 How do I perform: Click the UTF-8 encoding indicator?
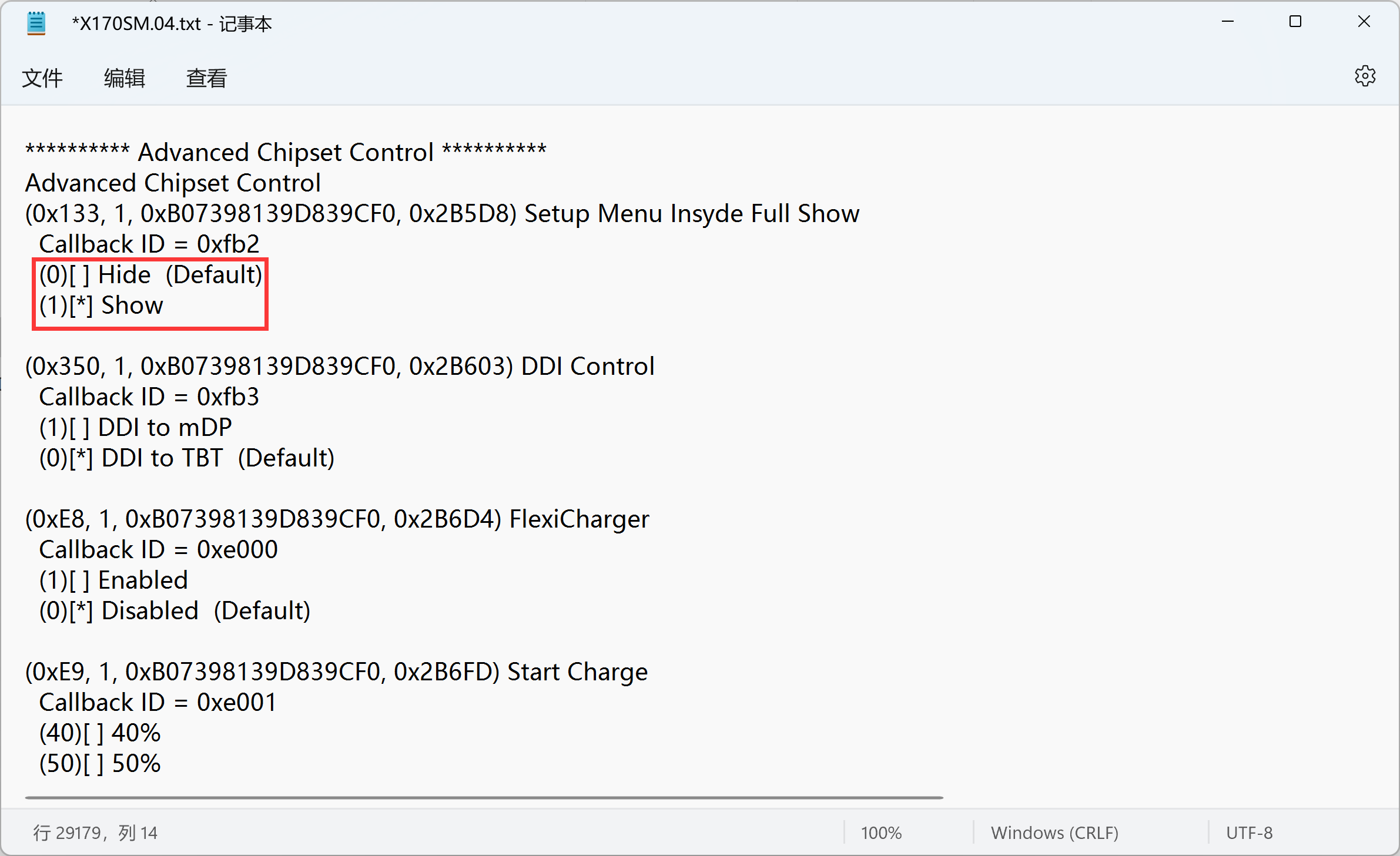(x=1249, y=832)
